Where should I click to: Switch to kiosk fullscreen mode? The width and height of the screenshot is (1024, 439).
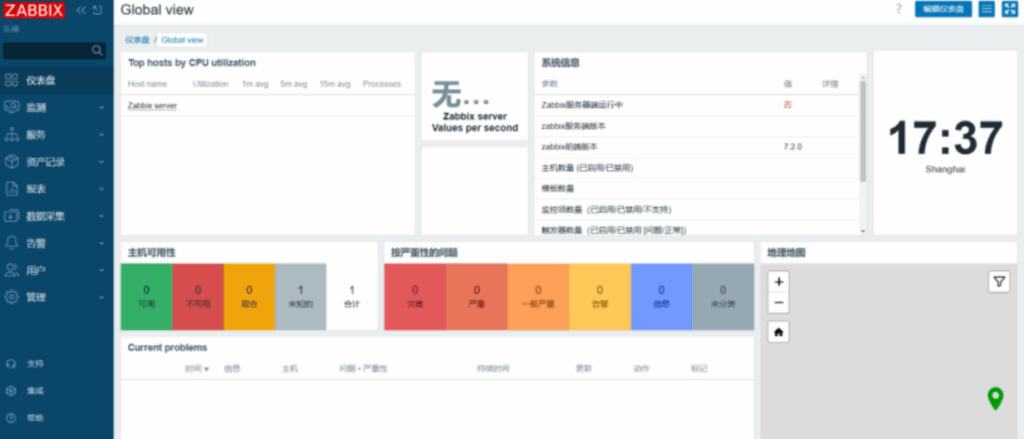click(x=1010, y=9)
